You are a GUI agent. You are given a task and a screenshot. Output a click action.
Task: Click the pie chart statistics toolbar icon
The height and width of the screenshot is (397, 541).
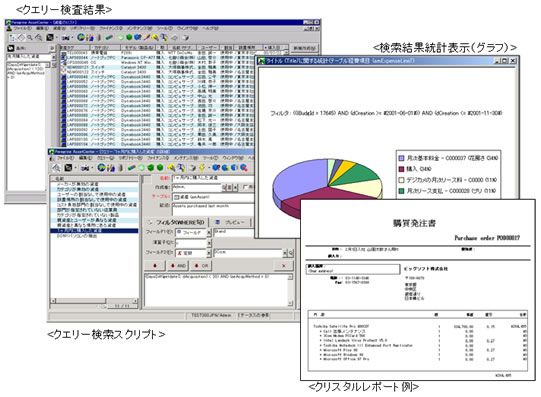click(101, 168)
